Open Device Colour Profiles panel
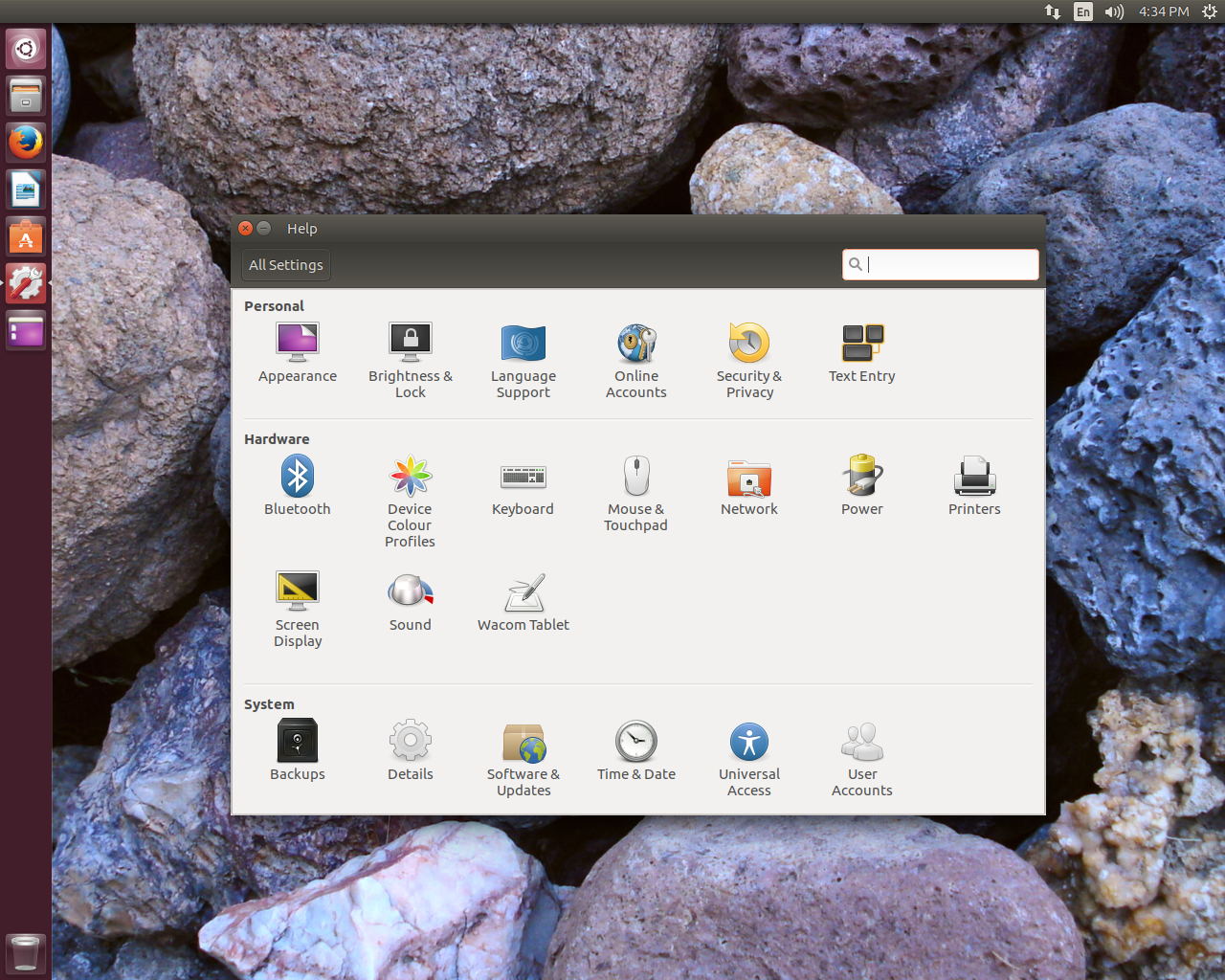 point(411,501)
